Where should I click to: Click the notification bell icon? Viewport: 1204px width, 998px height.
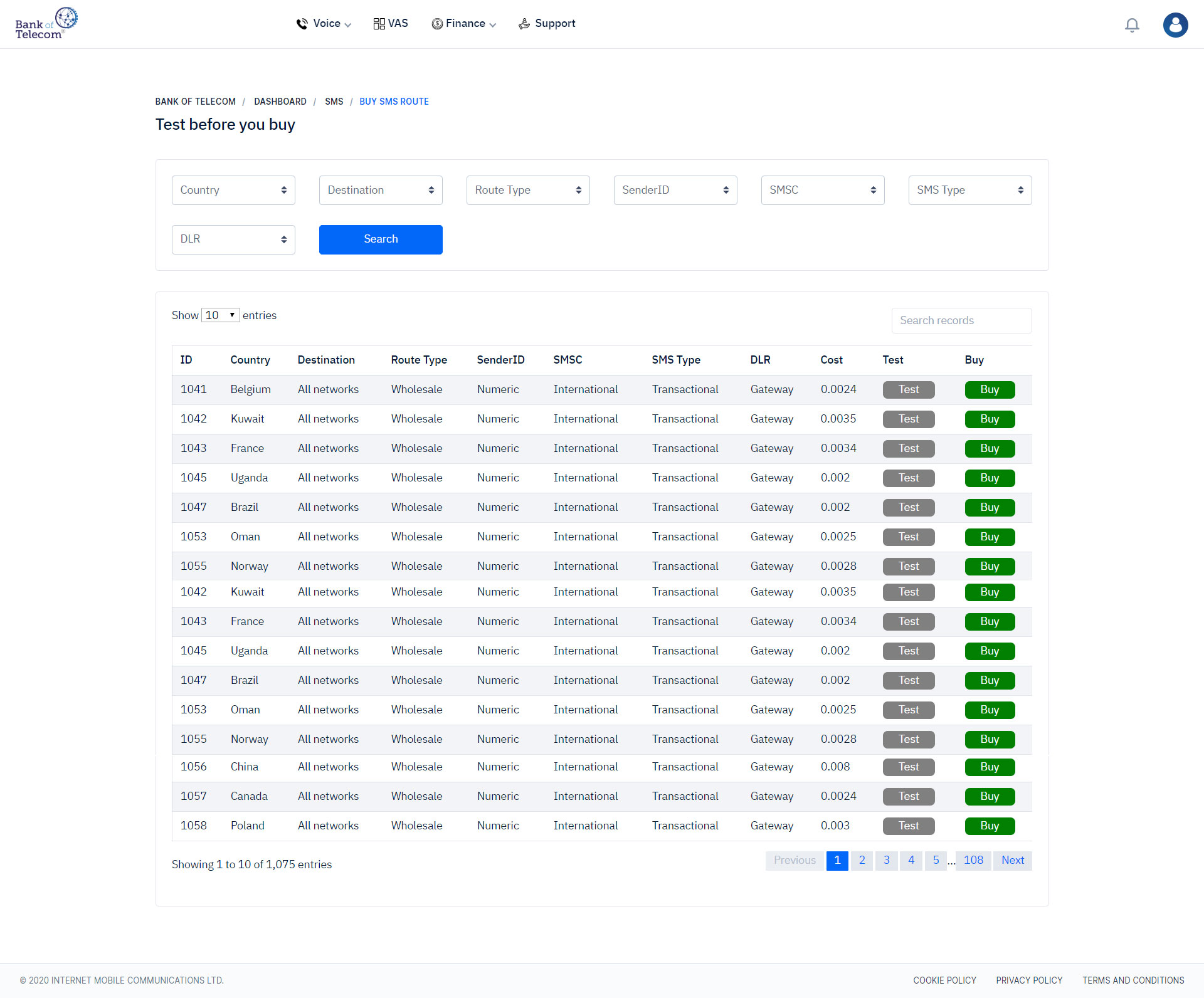1132,25
